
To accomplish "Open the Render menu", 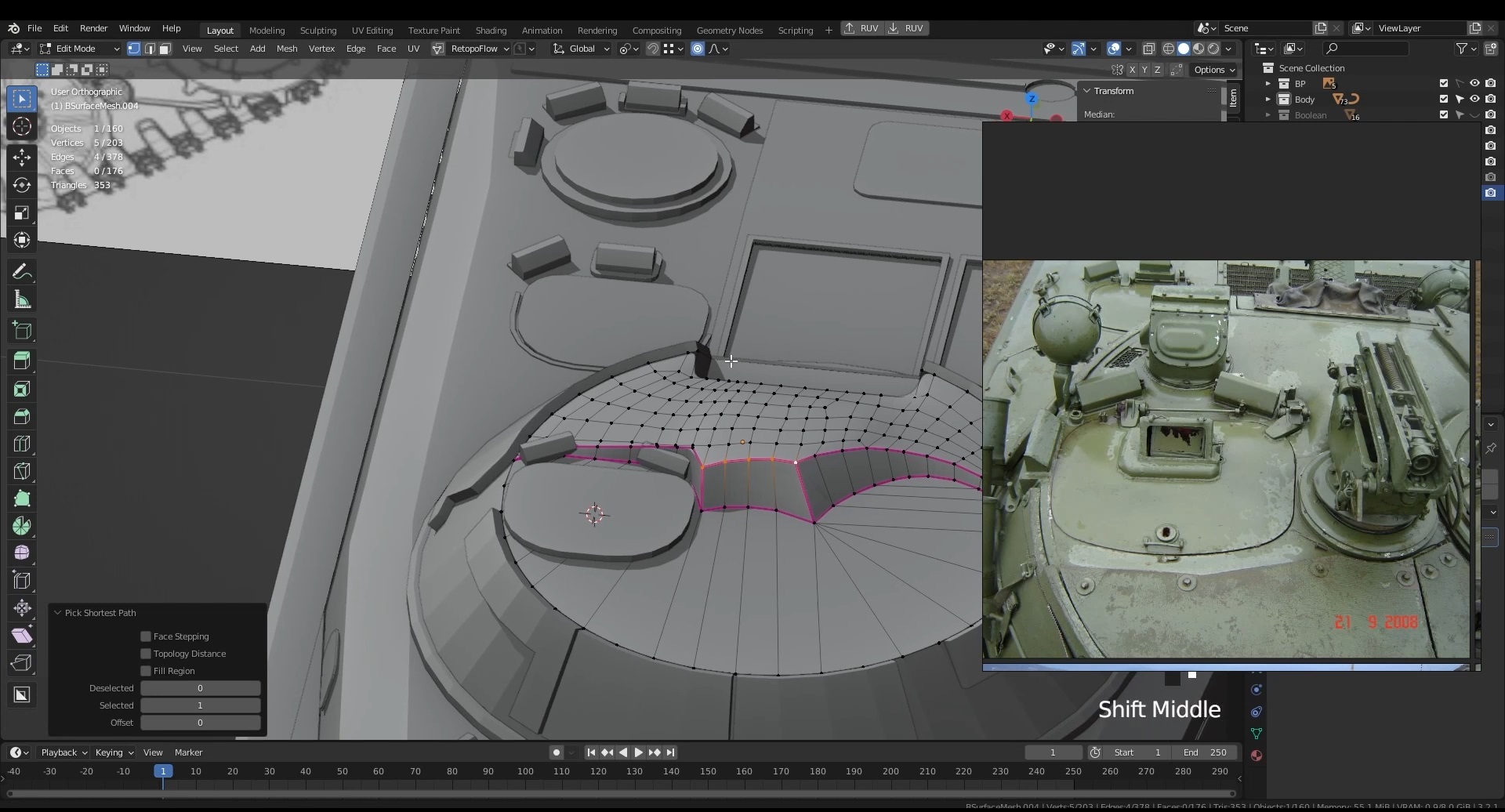I will [93, 28].
